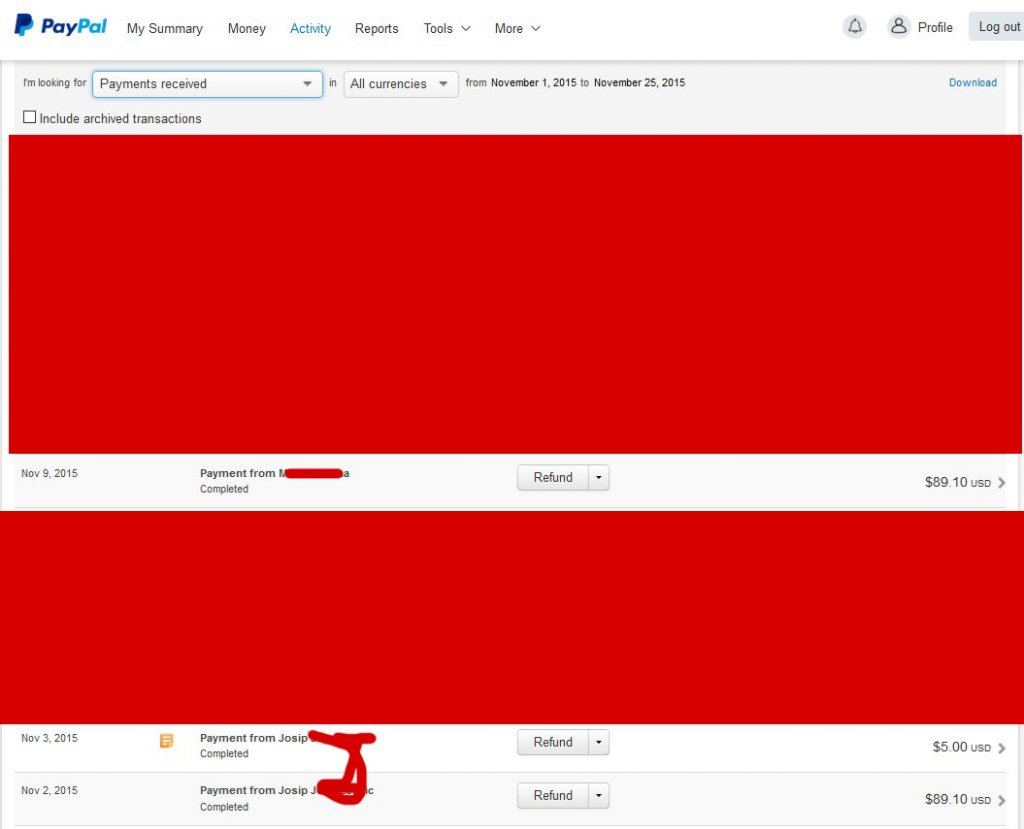Open Refund dropdown arrow for Nov 3 payment
This screenshot has height=829, width=1024.
pos(599,742)
